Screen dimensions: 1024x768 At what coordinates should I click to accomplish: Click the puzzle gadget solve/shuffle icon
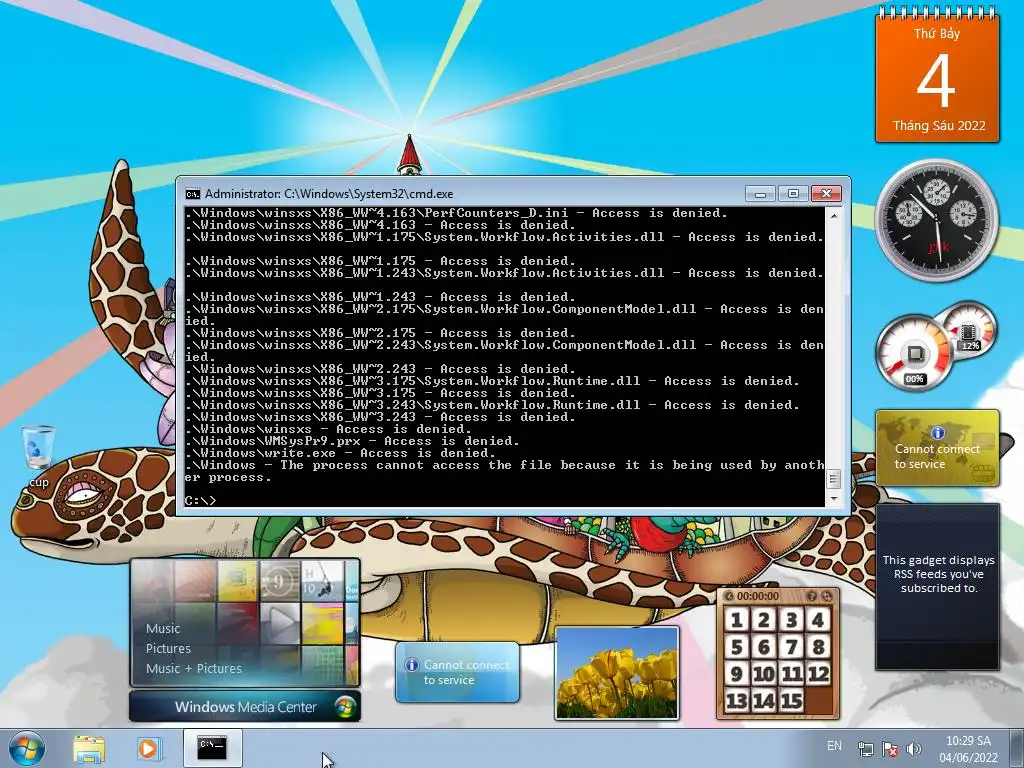coord(827,596)
